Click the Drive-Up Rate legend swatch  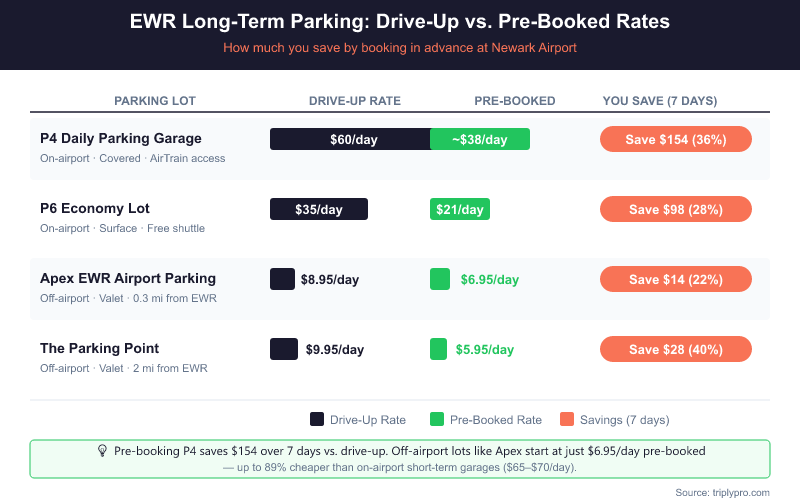[317, 420]
